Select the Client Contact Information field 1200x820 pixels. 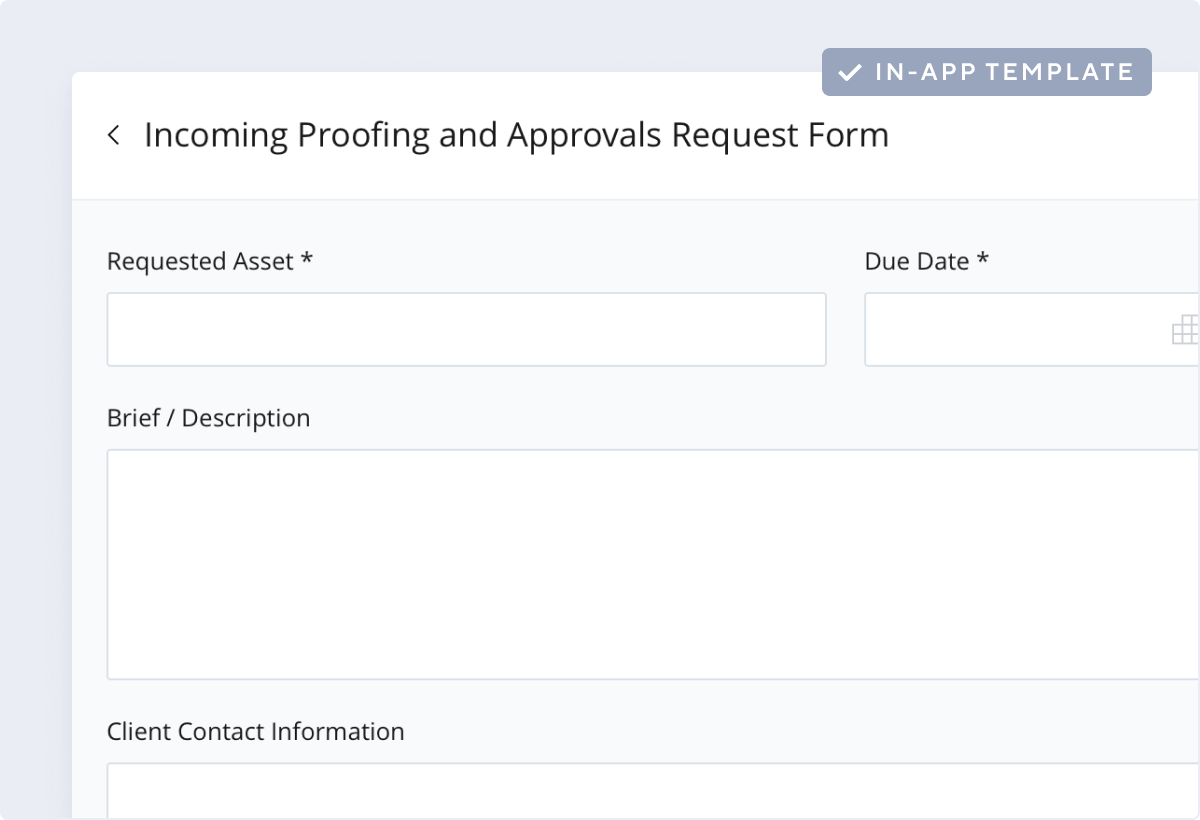pos(650,795)
